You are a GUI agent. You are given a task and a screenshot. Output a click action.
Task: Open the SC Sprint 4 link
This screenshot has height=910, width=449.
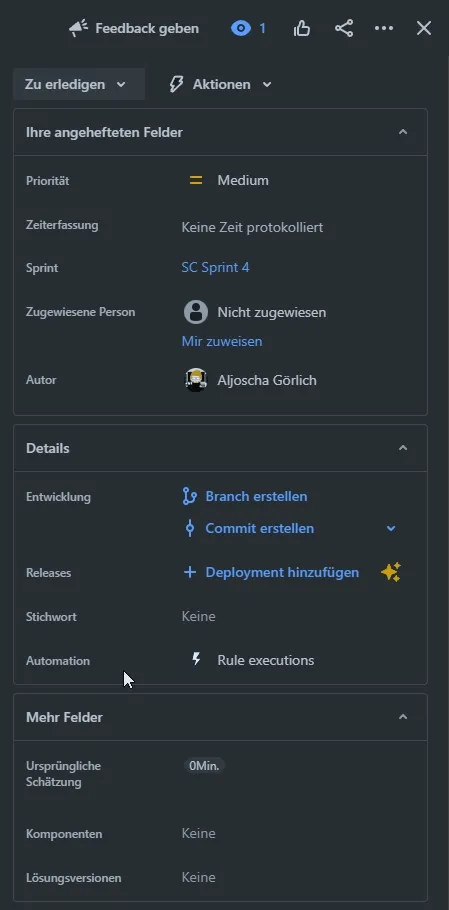tap(215, 268)
